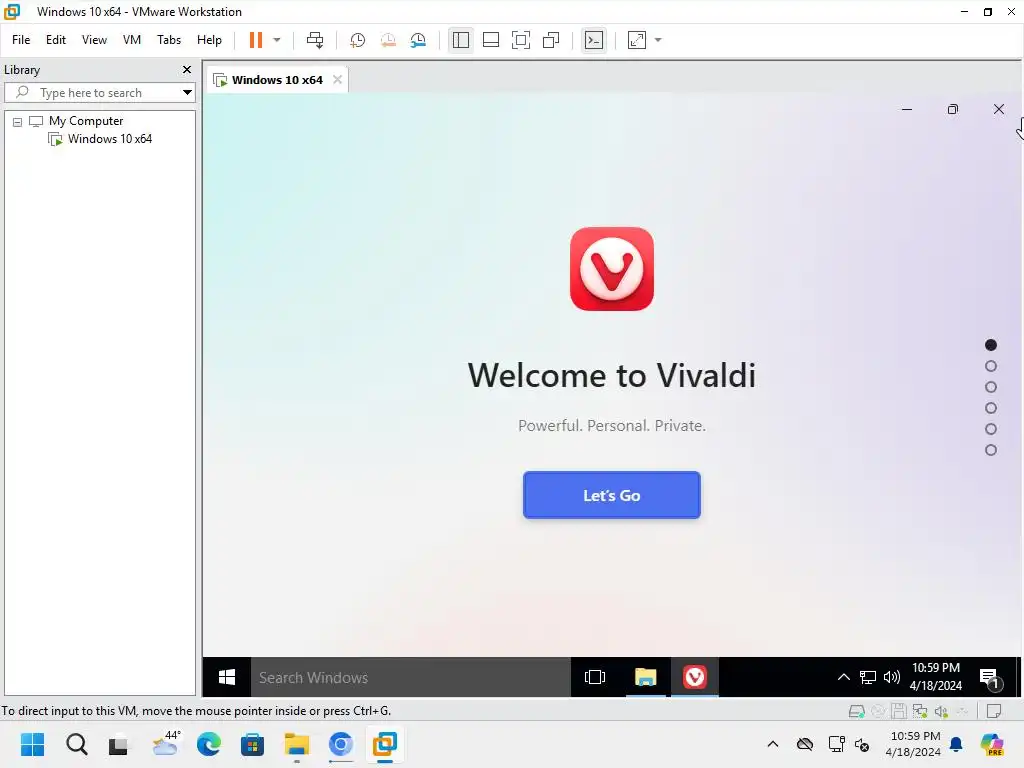Open the stretch display dropdown arrow
1024x768 pixels.
(x=658, y=40)
